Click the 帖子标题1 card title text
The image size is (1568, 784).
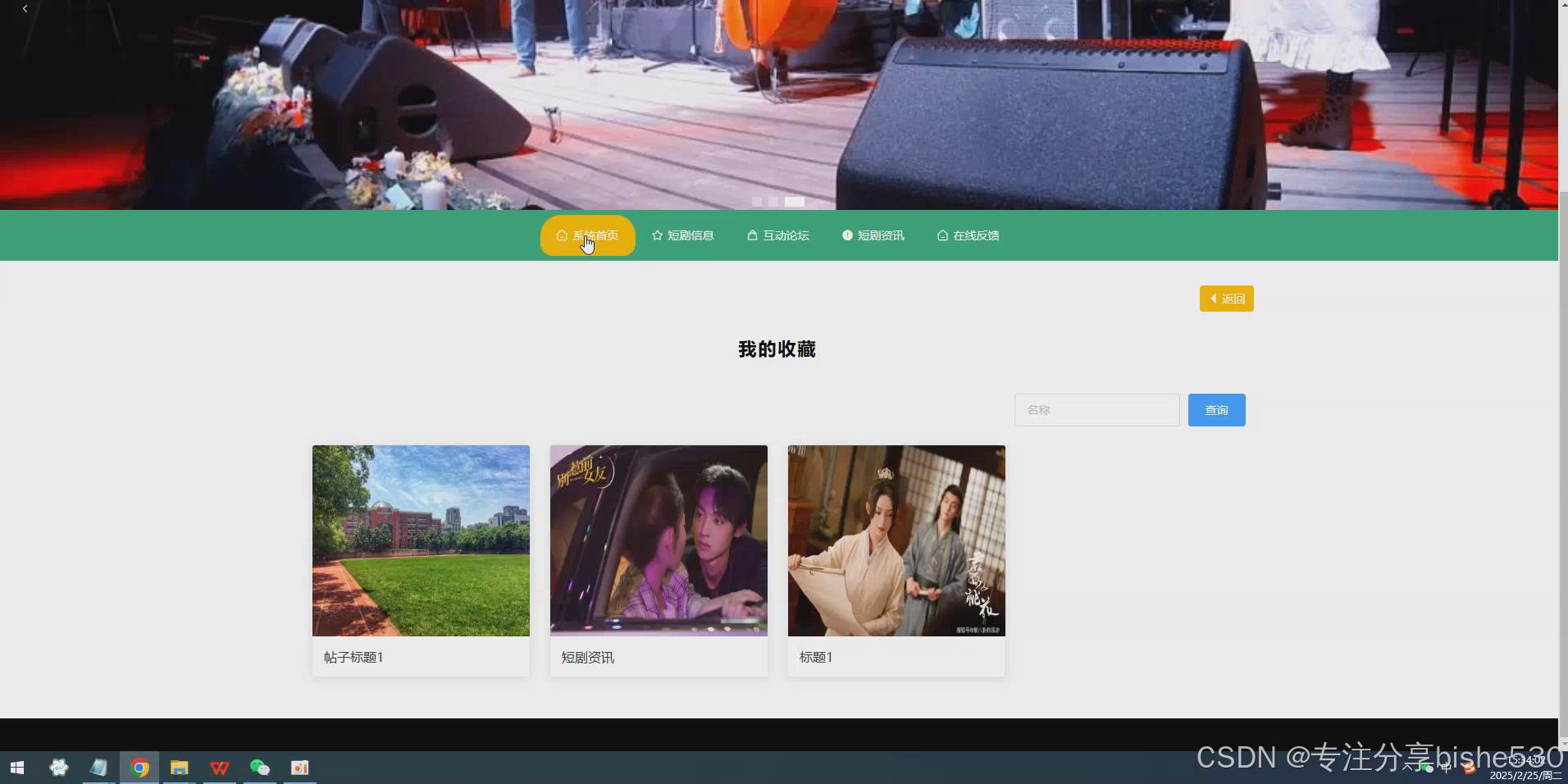[x=353, y=657]
